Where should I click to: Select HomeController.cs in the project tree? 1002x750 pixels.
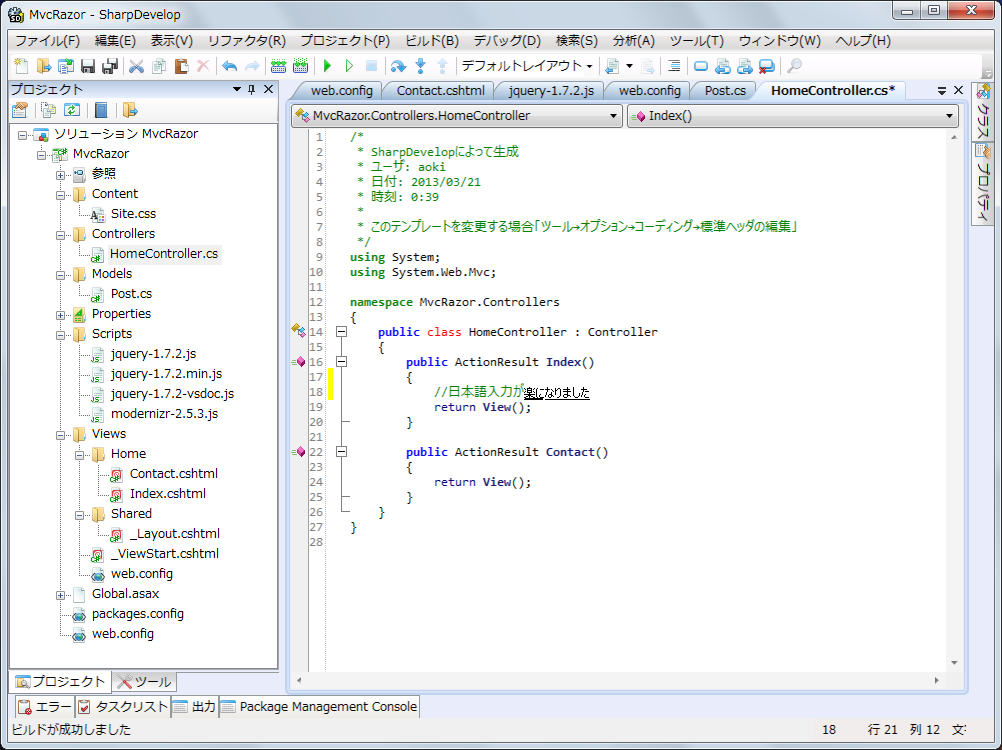(x=164, y=253)
